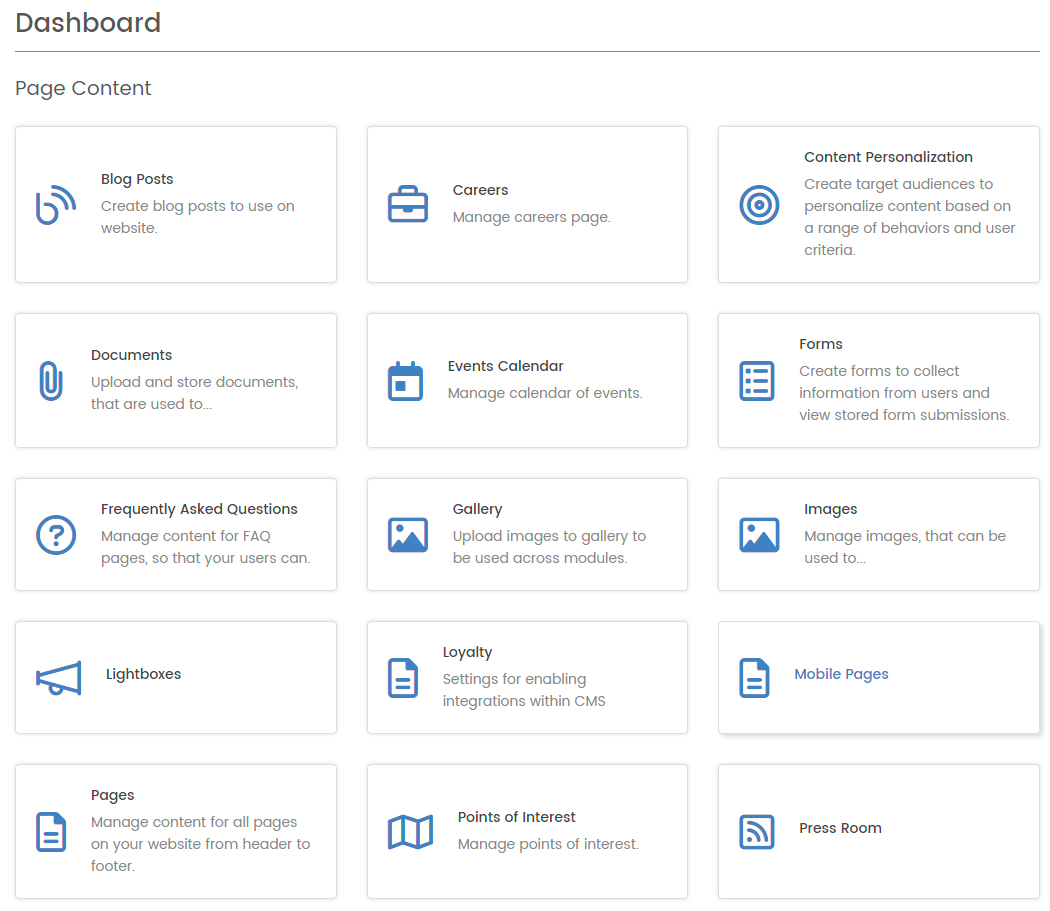Open the Events Calendar title
Image resolution: width=1050 pixels, height=911 pixels.
506,366
